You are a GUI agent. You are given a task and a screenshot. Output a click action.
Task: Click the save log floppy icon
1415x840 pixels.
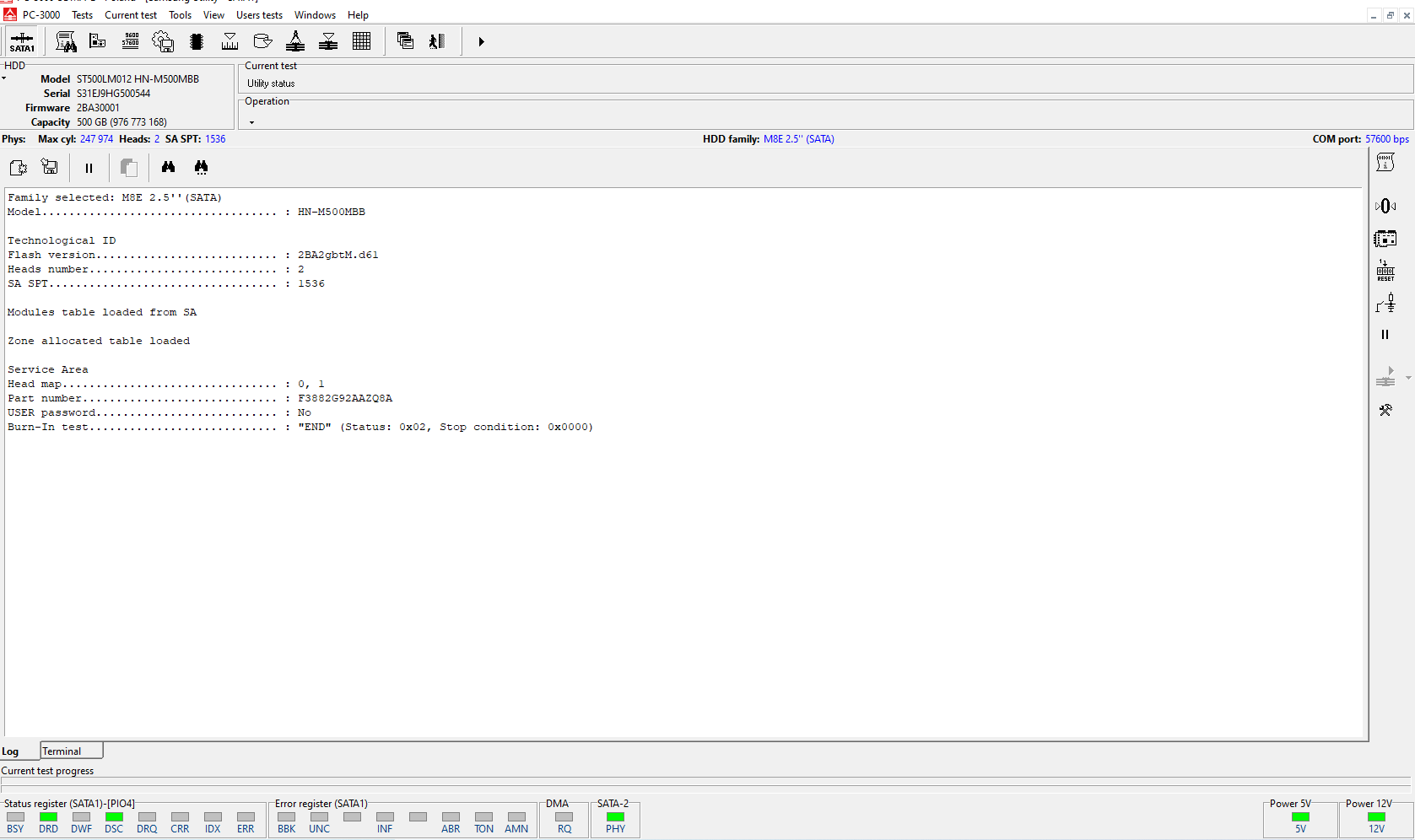pyautogui.click(x=50, y=167)
